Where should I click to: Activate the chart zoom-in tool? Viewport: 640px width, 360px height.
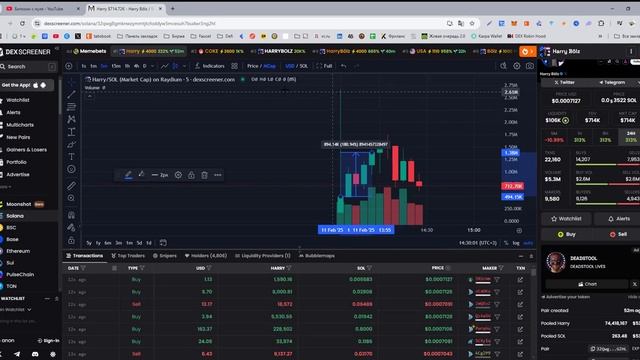tap(71, 198)
